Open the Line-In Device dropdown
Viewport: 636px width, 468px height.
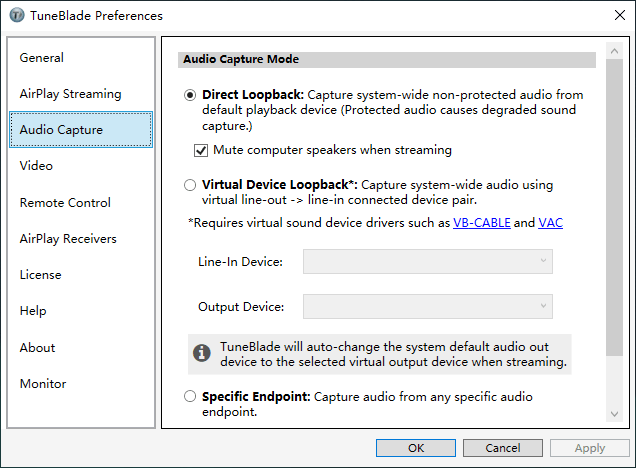[428, 262]
